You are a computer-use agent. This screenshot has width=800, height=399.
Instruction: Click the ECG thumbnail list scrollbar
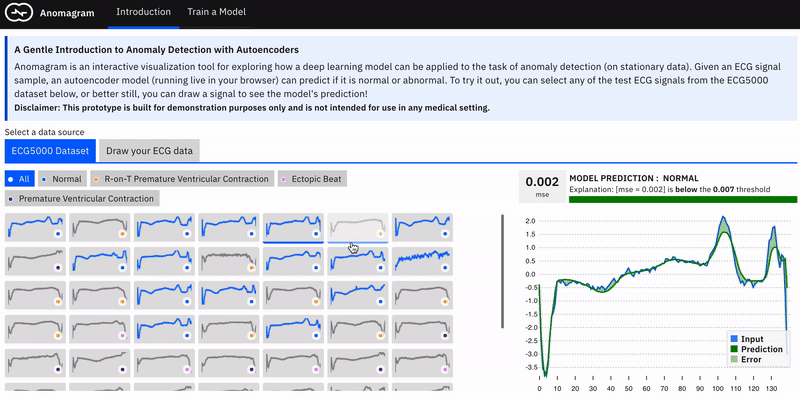(x=502, y=271)
